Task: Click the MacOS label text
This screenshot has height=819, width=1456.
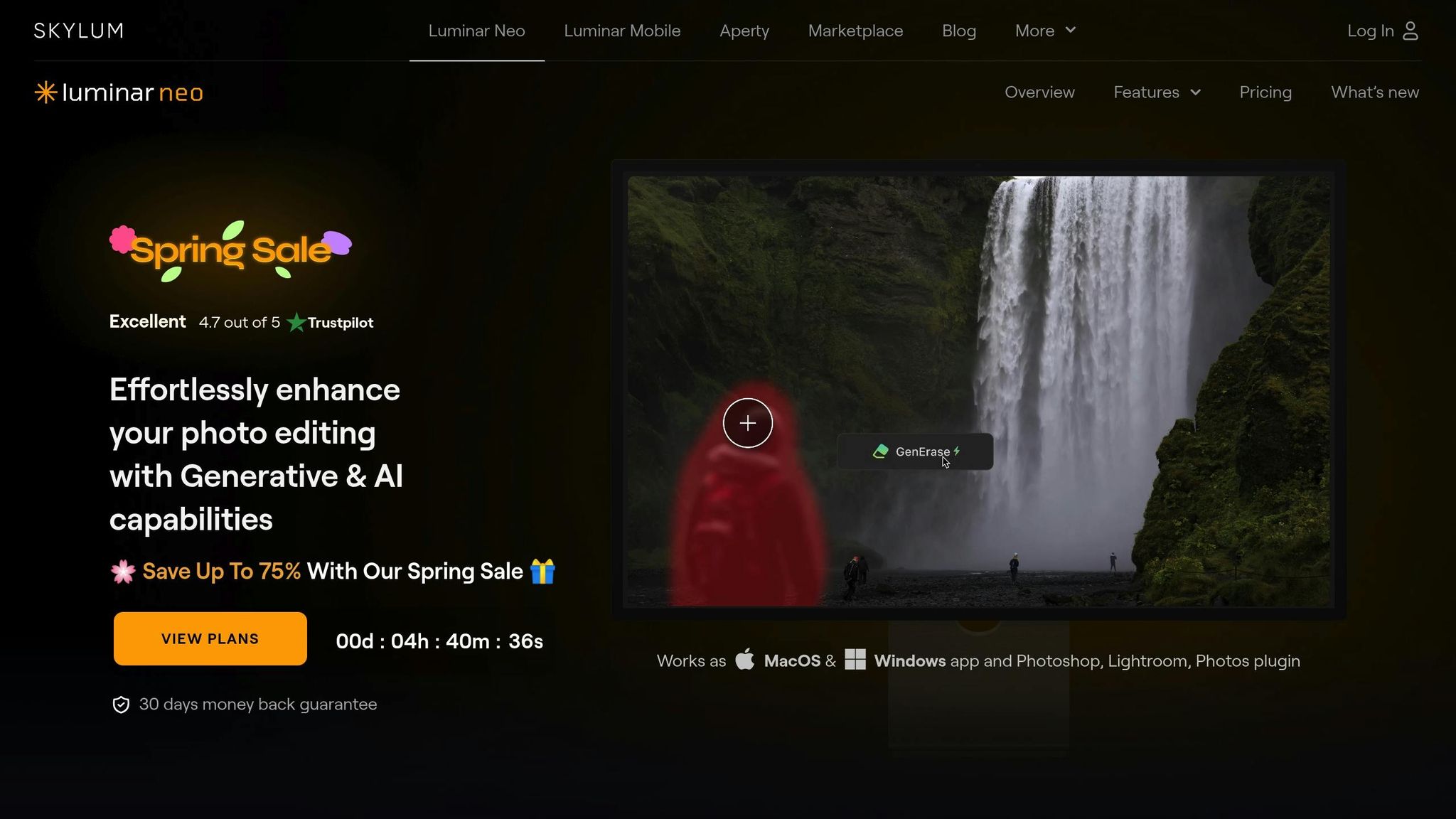Action: pyautogui.click(x=792, y=661)
